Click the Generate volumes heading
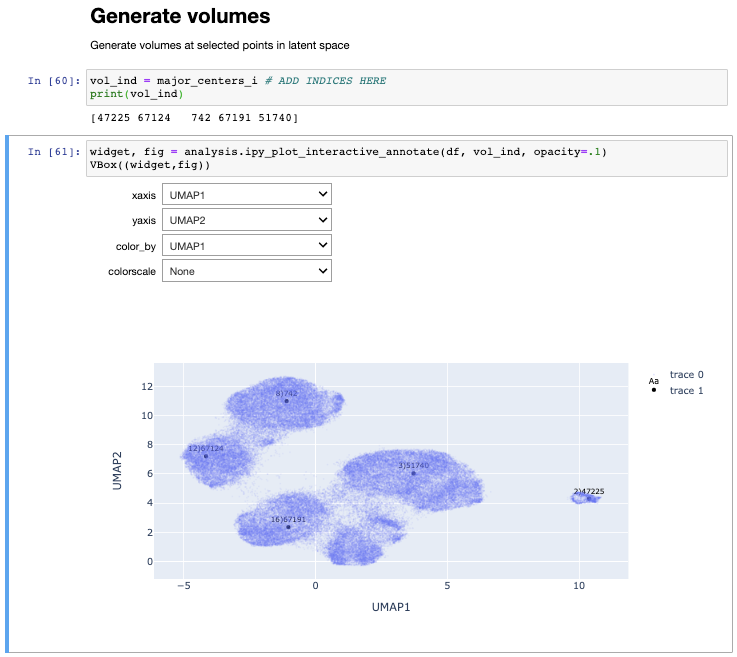This screenshot has height=657, width=737. click(x=180, y=17)
